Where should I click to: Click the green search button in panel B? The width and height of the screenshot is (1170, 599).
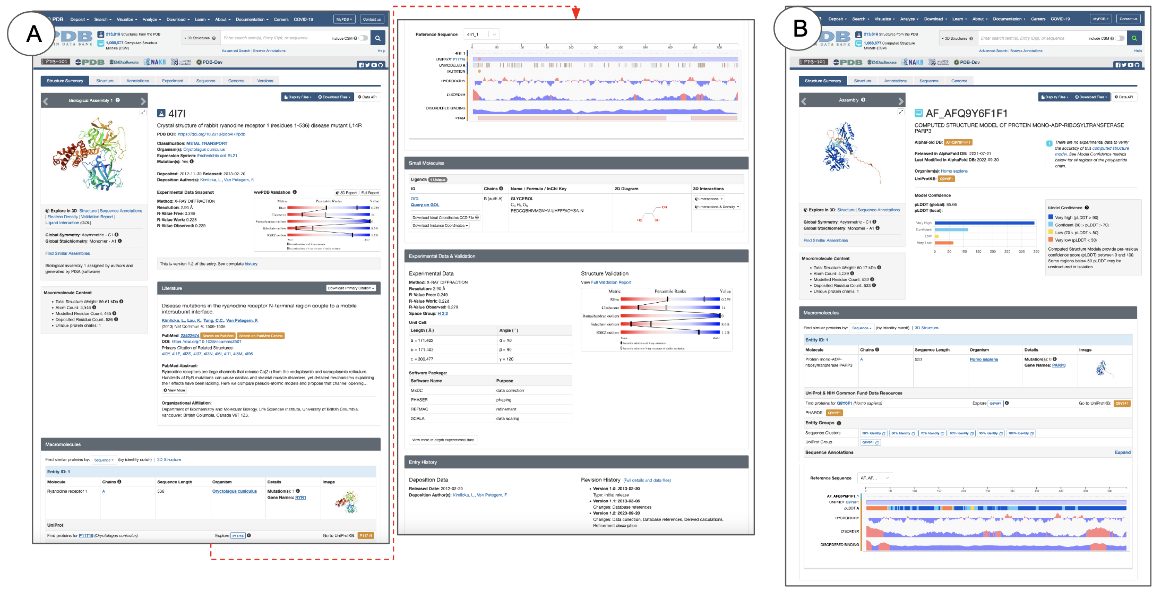[1134, 37]
